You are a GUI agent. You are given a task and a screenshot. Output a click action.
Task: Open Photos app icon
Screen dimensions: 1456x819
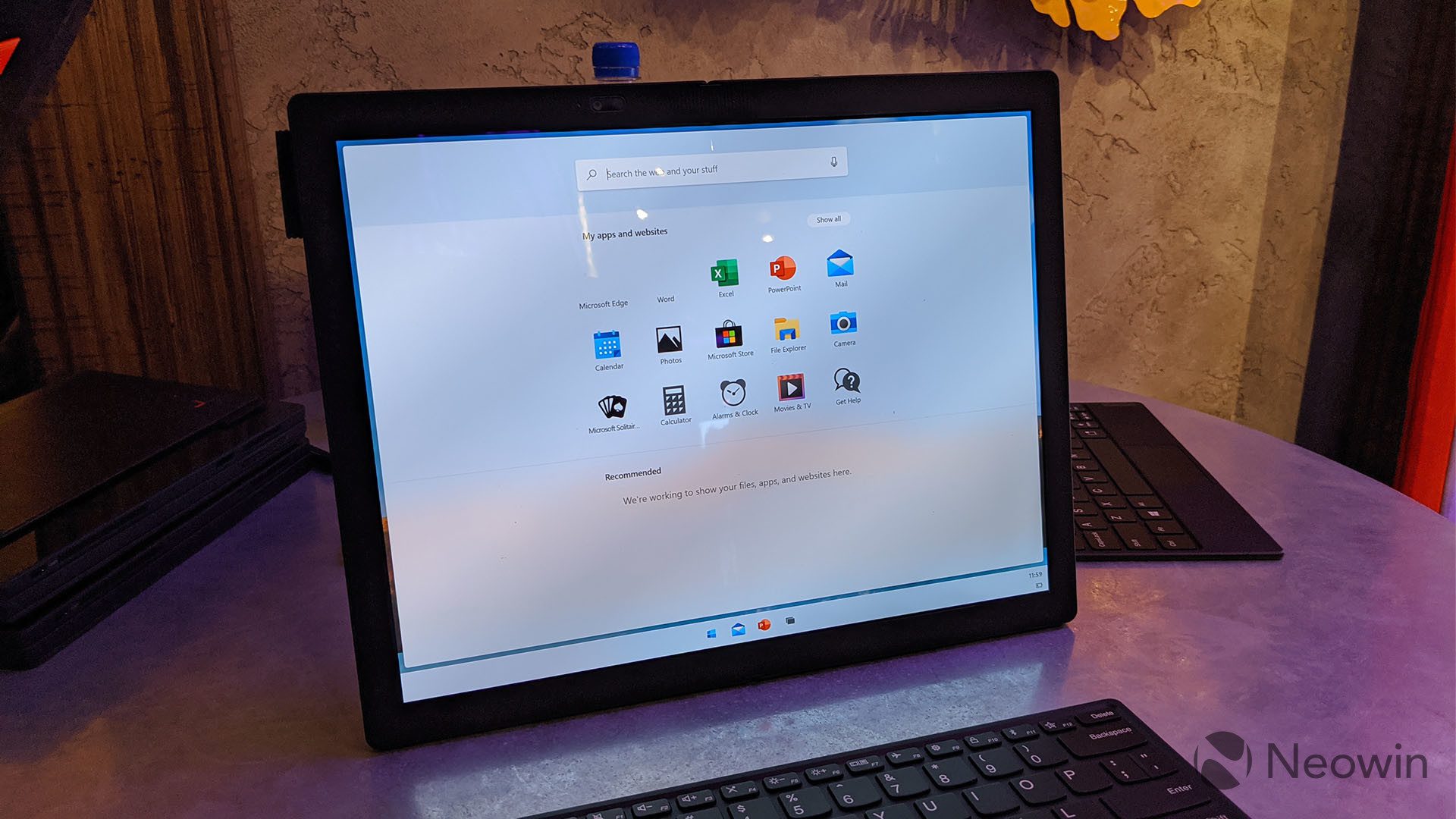coord(668,340)
